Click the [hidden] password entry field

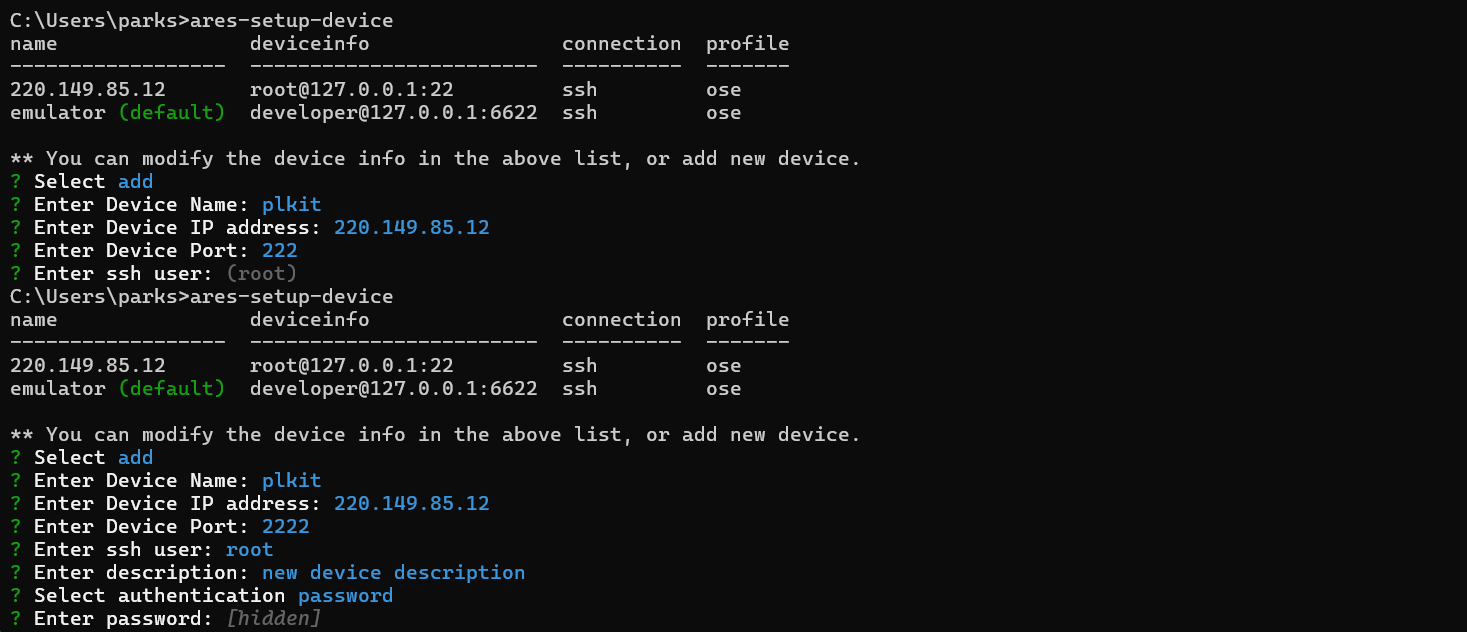pyautogui.click(x=273, y=618)
